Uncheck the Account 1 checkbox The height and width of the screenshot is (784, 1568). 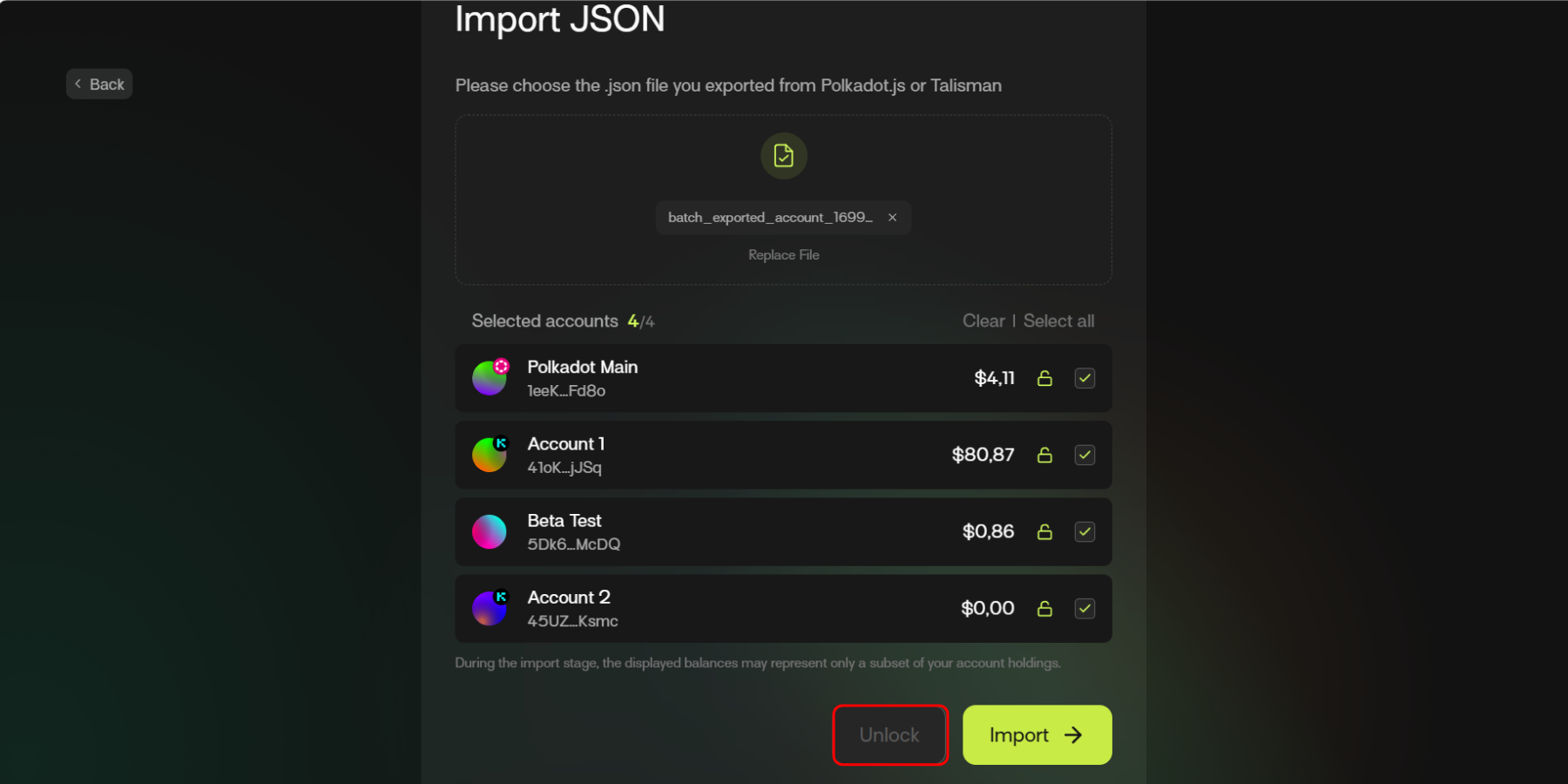tap(1085, 455)
